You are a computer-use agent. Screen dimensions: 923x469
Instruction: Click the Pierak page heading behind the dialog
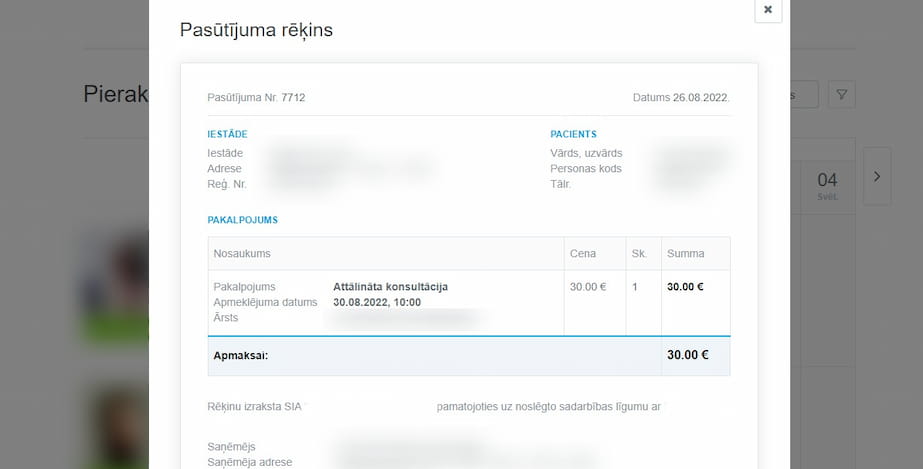(x=116, y=95)
